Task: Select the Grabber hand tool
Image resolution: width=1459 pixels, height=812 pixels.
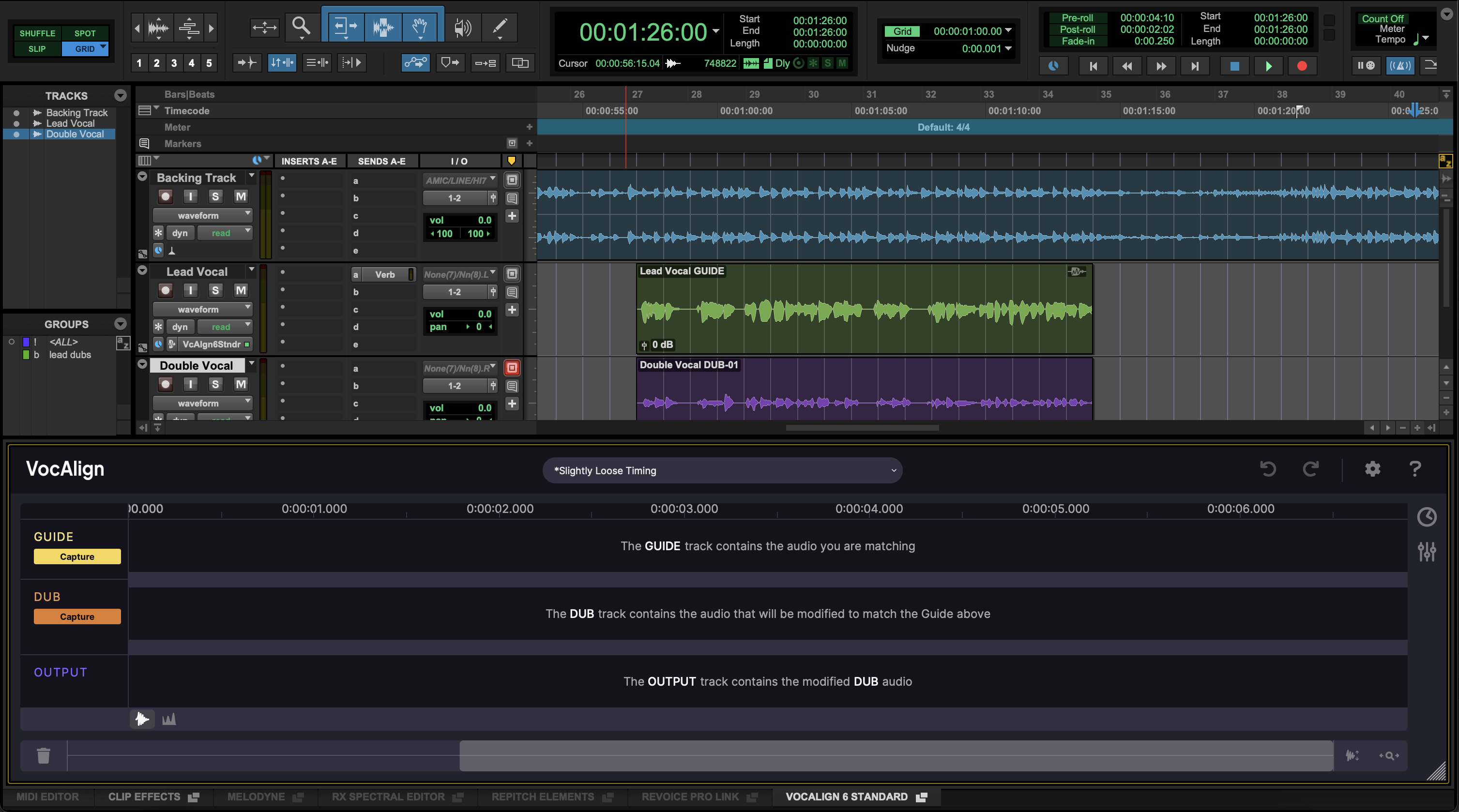Action: point(420,26)
